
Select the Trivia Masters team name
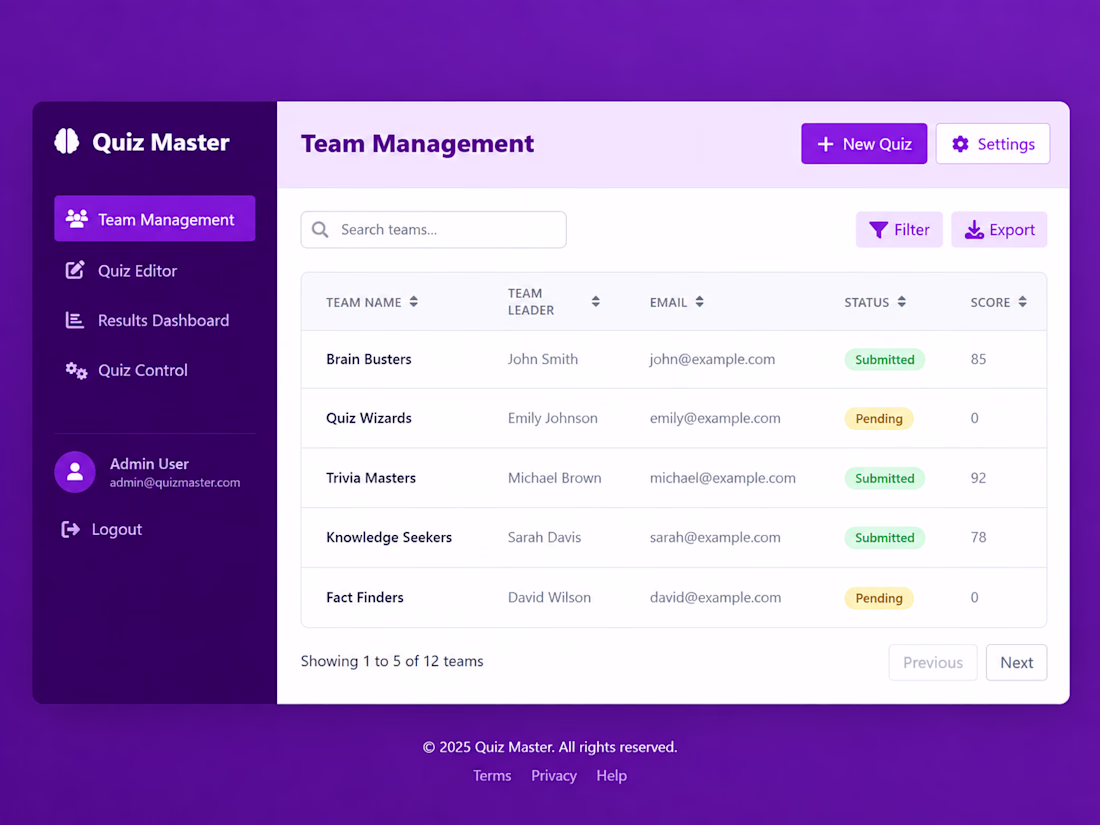pos(371,478)
